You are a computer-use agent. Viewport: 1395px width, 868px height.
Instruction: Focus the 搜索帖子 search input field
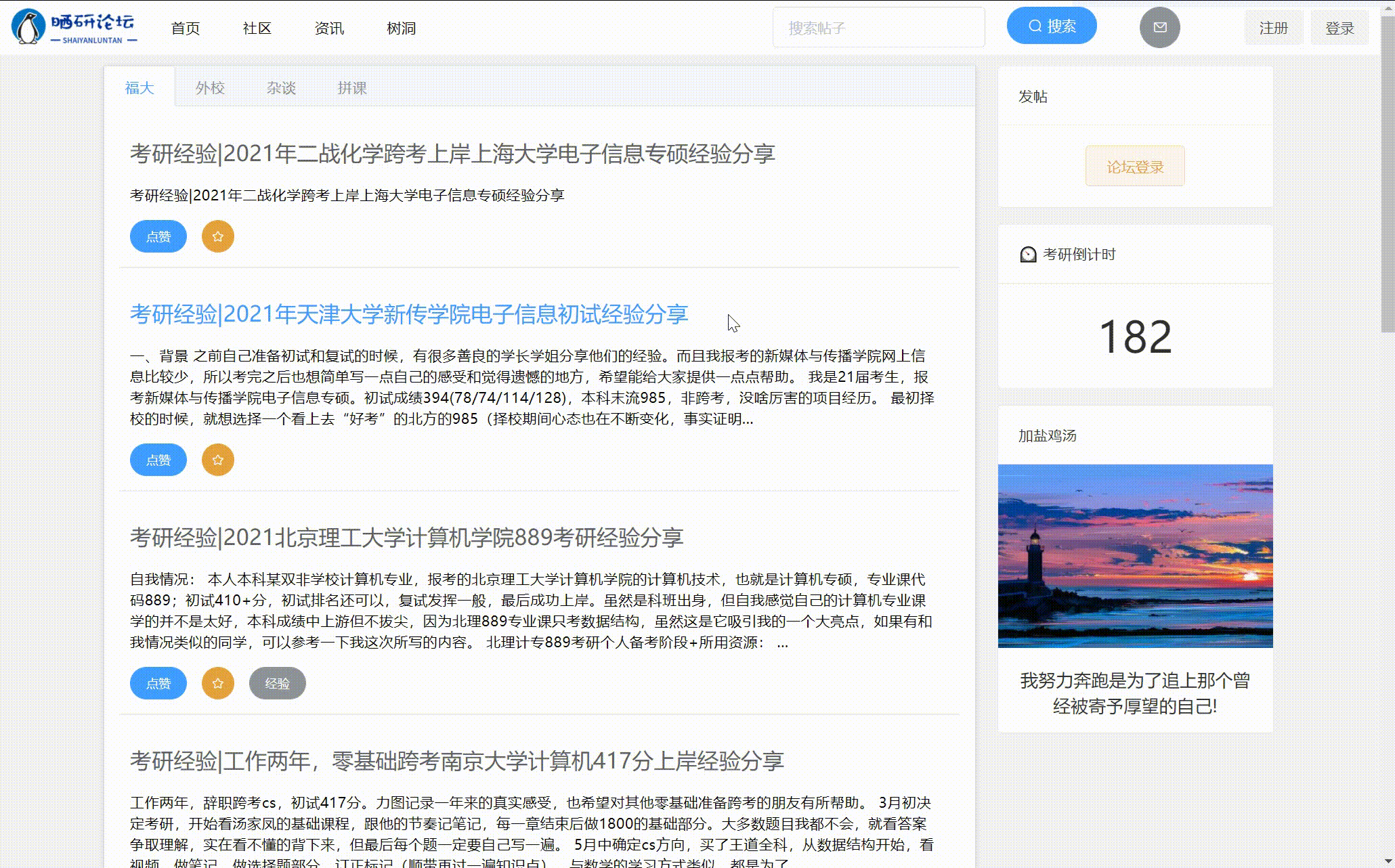pyautogui.click(x=879, y=28)
